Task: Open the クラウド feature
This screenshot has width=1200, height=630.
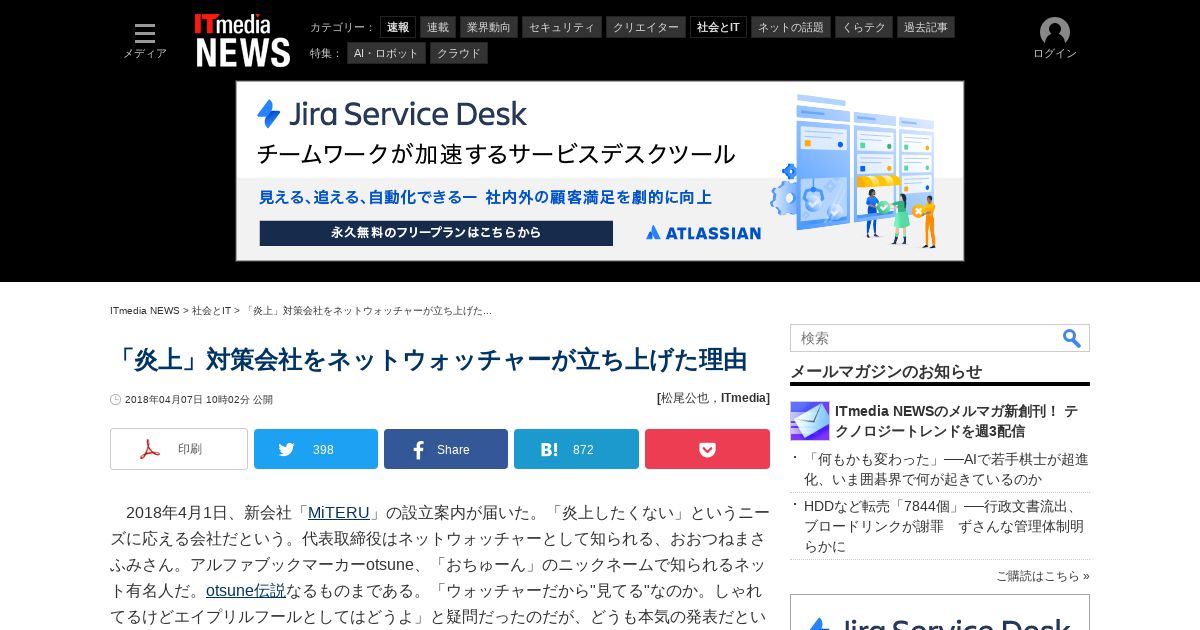Action: [x=459, y=53]
